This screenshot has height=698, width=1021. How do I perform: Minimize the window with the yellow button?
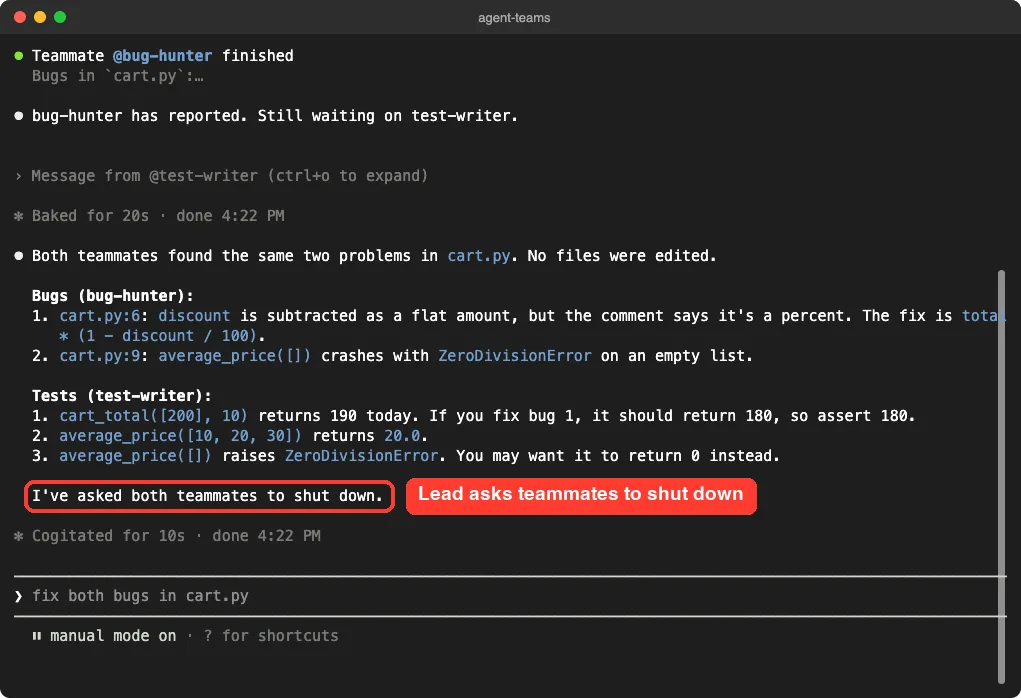pos(40,17)
